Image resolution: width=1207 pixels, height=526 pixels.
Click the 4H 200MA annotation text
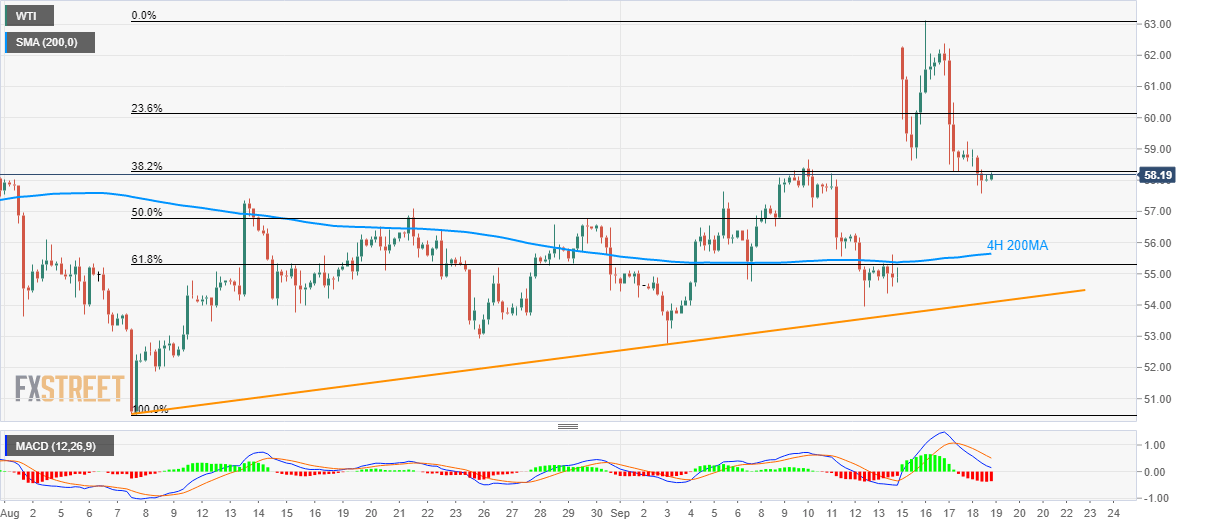pyautogui.click(x=1017, y=245)
